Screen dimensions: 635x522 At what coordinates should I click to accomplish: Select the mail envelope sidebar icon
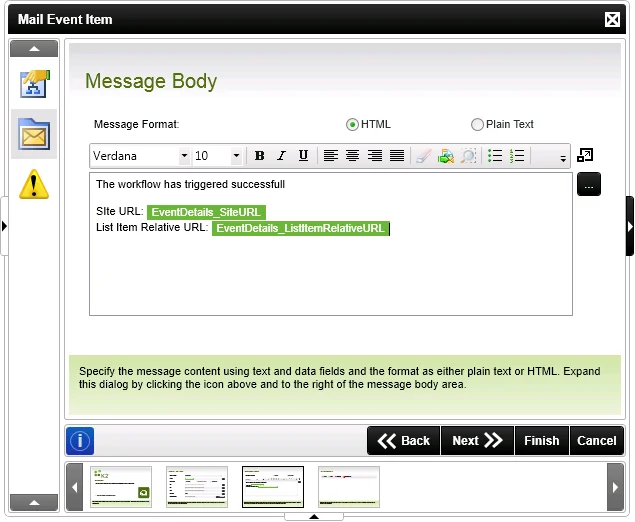pos(34,134)
